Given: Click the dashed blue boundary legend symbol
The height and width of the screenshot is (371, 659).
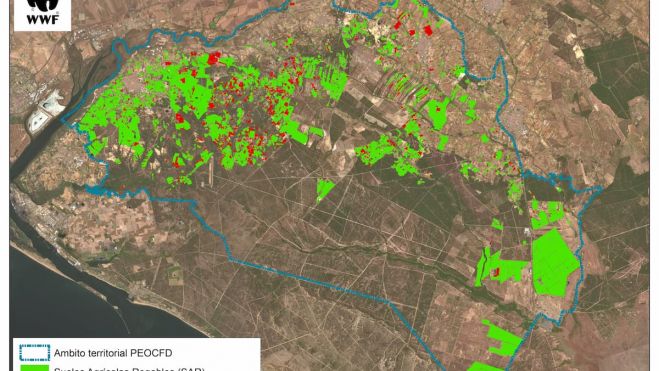Looking at the screenshot, I should point(34,353).
